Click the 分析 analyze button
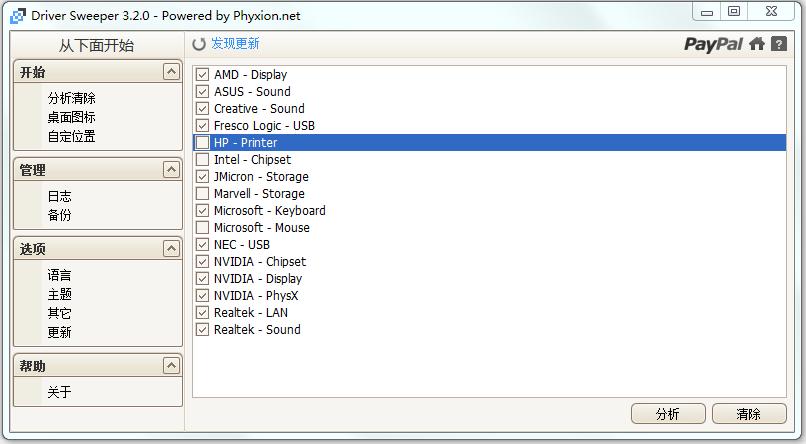 tap(668, 414)
